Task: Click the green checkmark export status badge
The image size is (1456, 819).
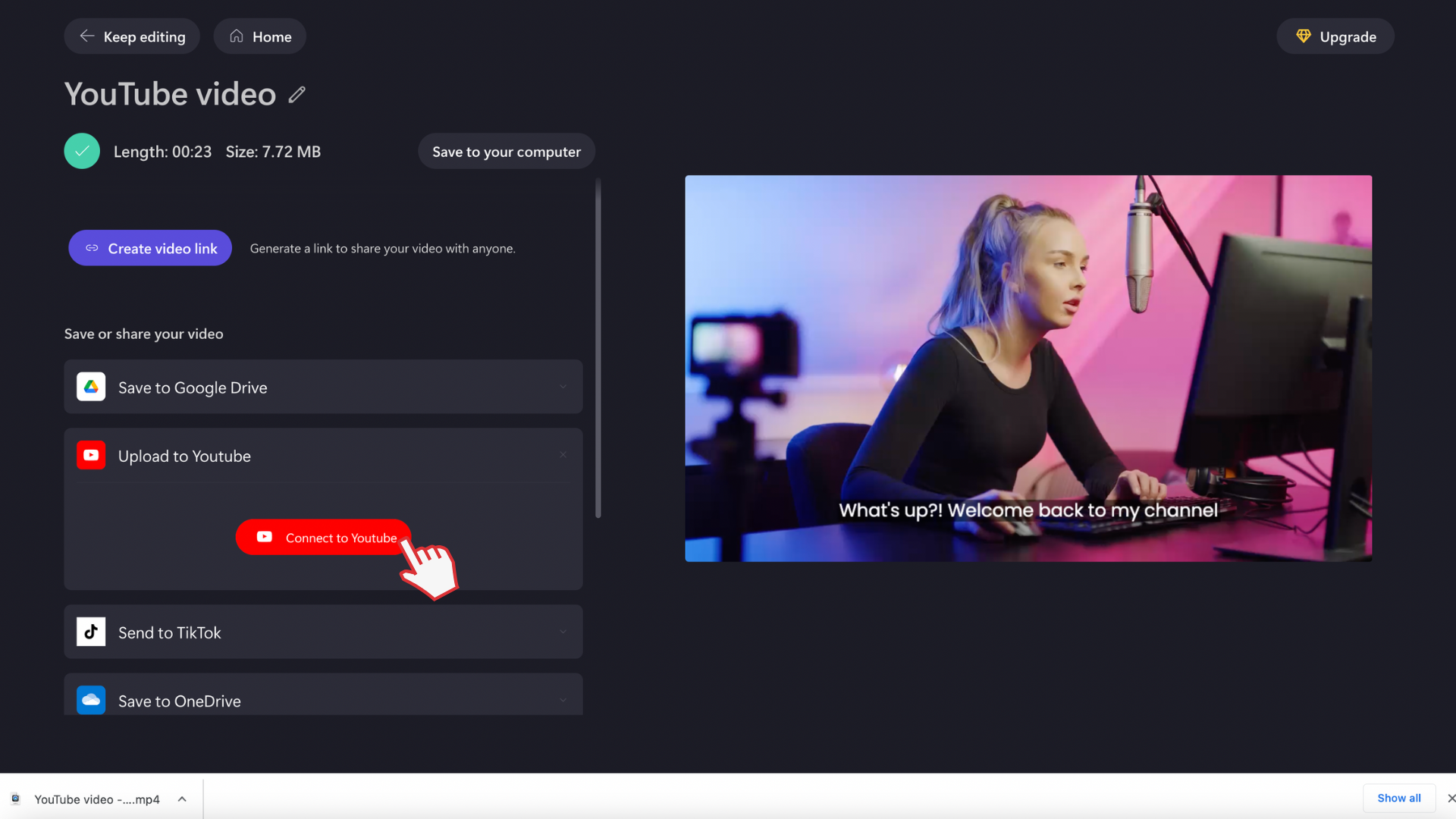Action: (x=81, y=151)
